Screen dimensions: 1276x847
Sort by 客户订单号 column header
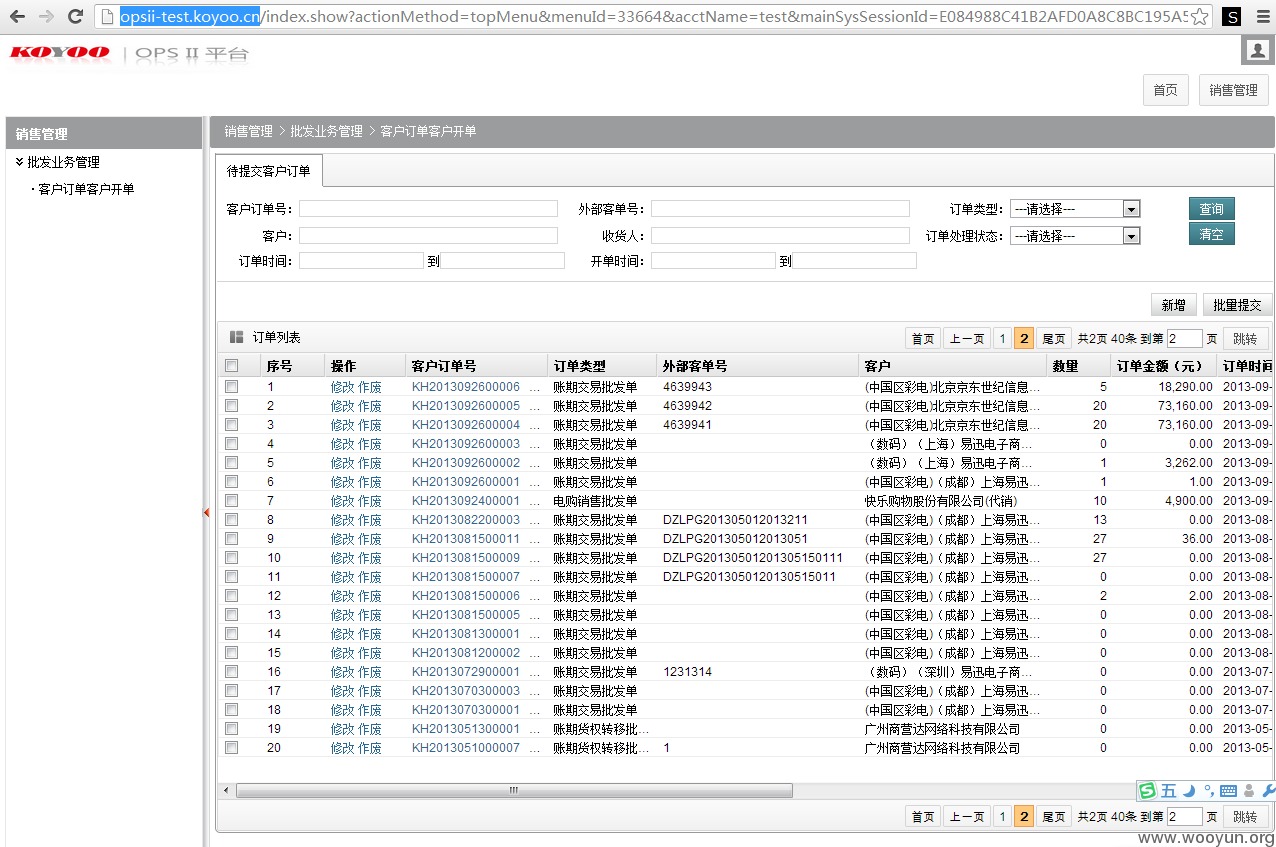coord(476,366)
